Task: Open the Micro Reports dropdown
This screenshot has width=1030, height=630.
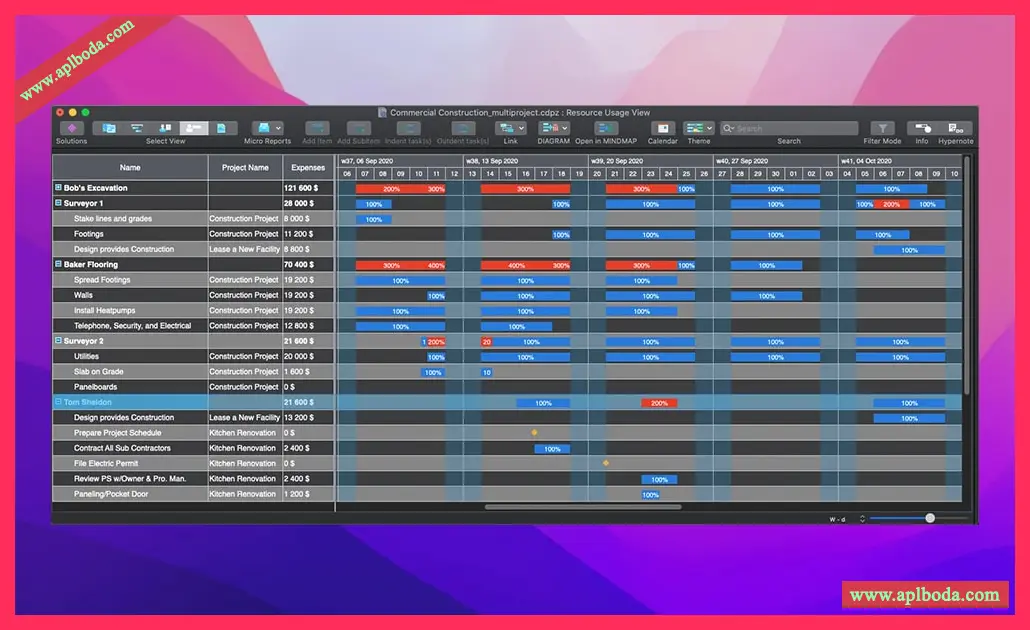Action: pos(268,128)
